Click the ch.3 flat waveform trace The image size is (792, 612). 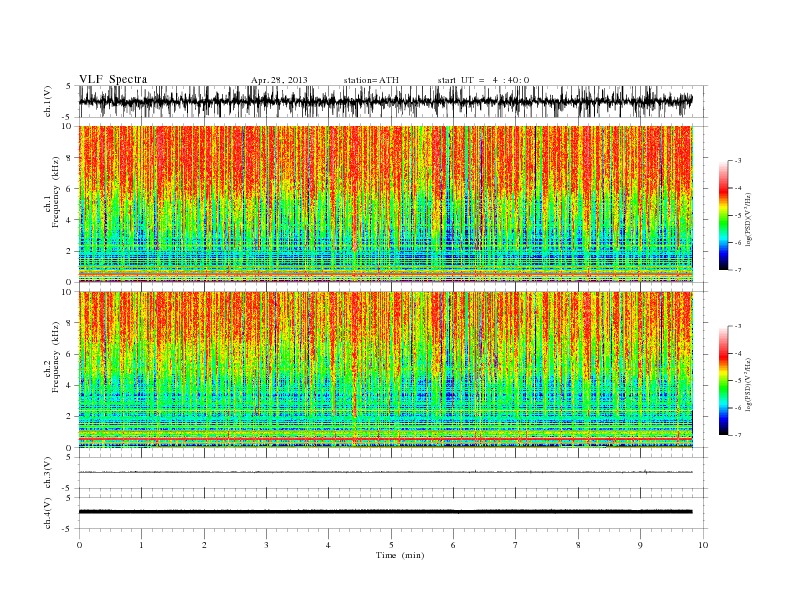click(x=386, y=472)
